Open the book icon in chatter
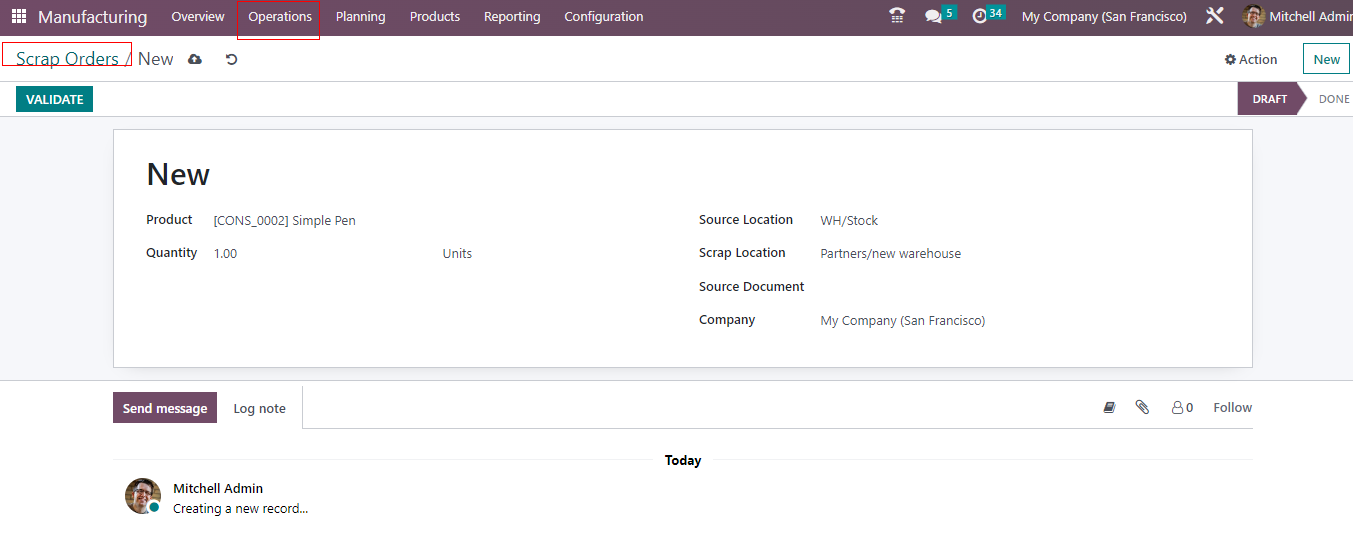The image size is (1353, 533). pos(1109,407)
